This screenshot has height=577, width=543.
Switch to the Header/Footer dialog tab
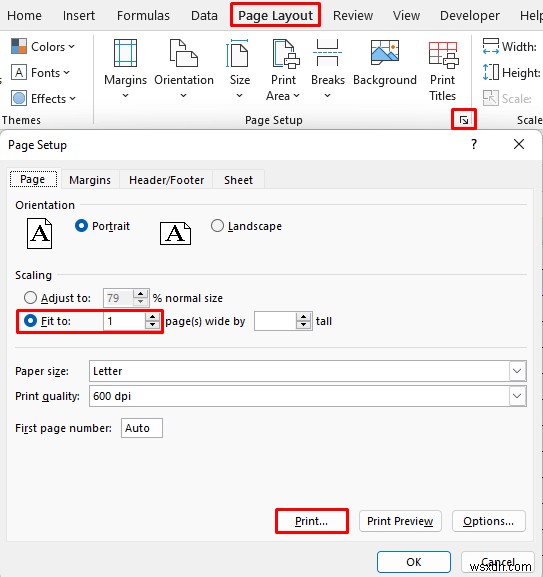pyautogui.click(x=166, y=180)
